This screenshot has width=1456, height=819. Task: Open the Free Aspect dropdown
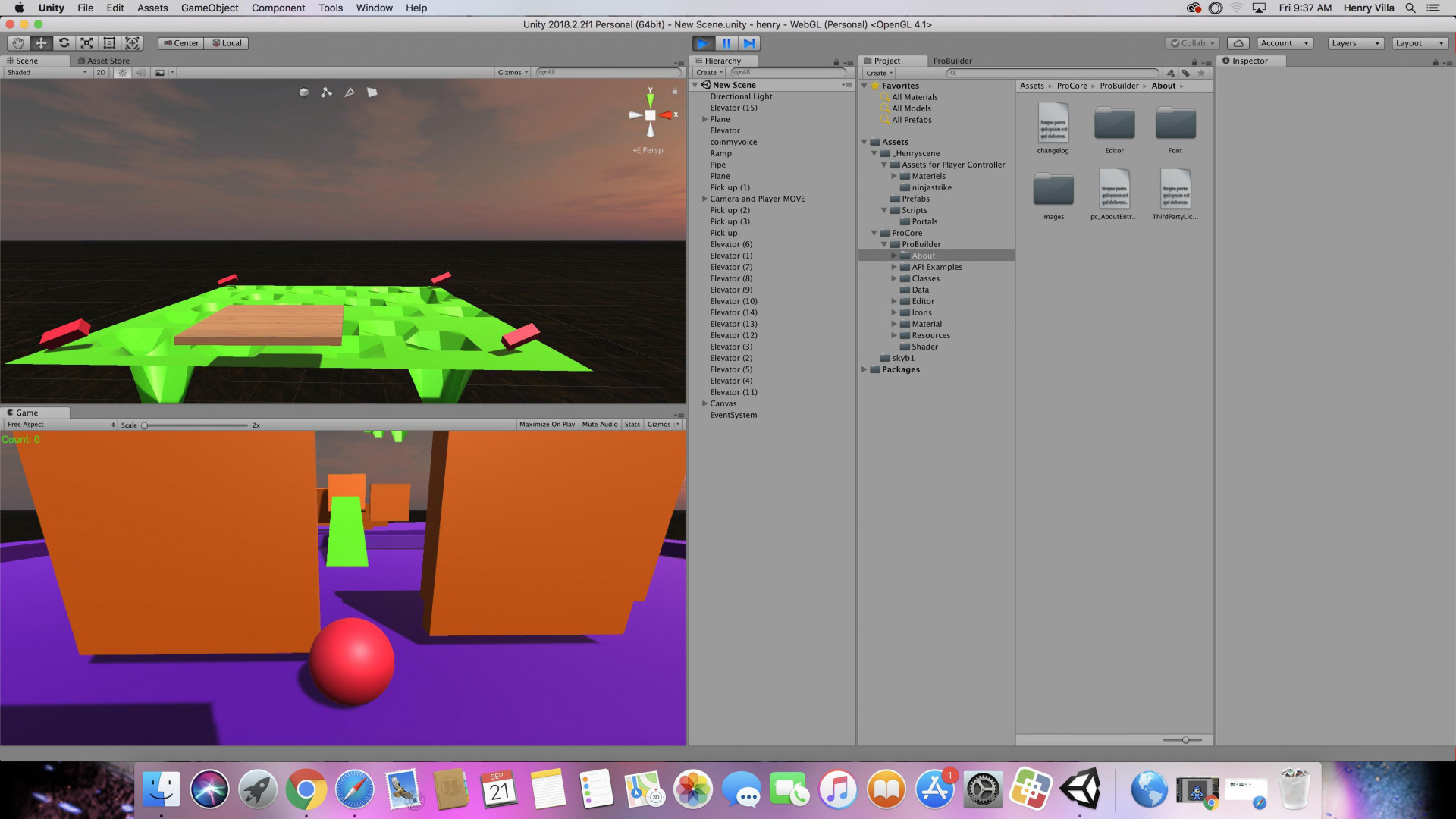click(61, 425)
